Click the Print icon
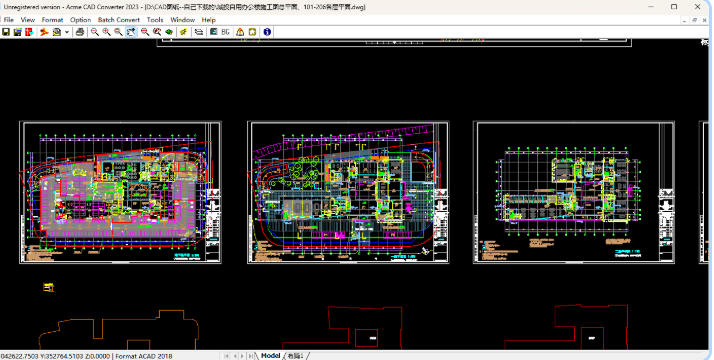 coord(80,32)
